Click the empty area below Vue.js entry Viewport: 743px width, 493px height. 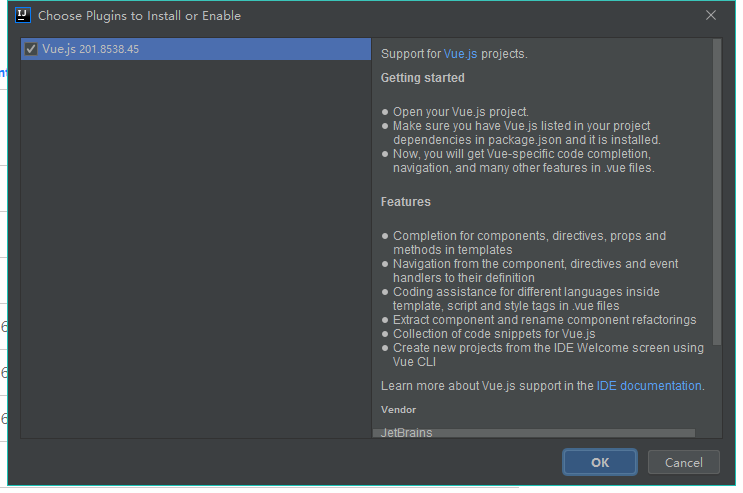[196, 249]
